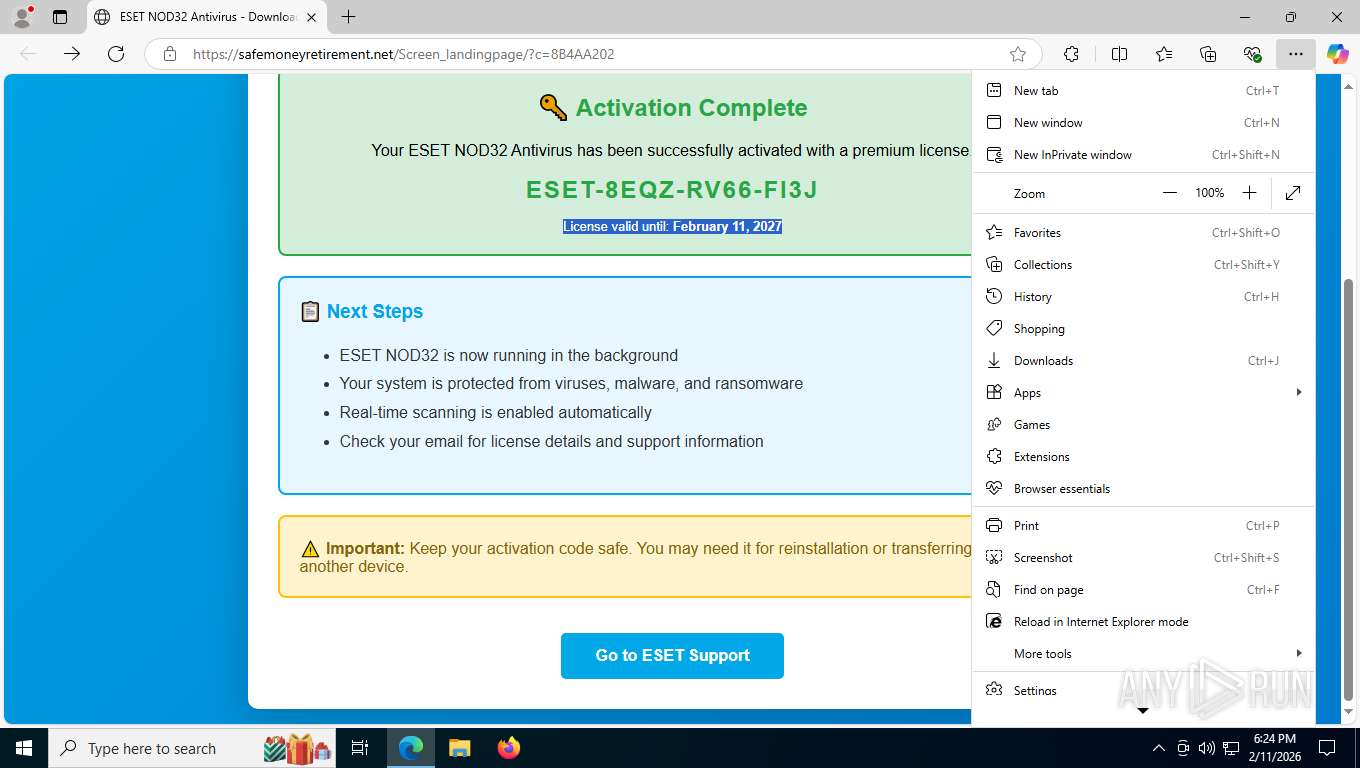The height and width of the screenshot is (768, 1360).
Task: Close the ESET NOD32 Antivirus tab
Action: click(x=311, y=17)
